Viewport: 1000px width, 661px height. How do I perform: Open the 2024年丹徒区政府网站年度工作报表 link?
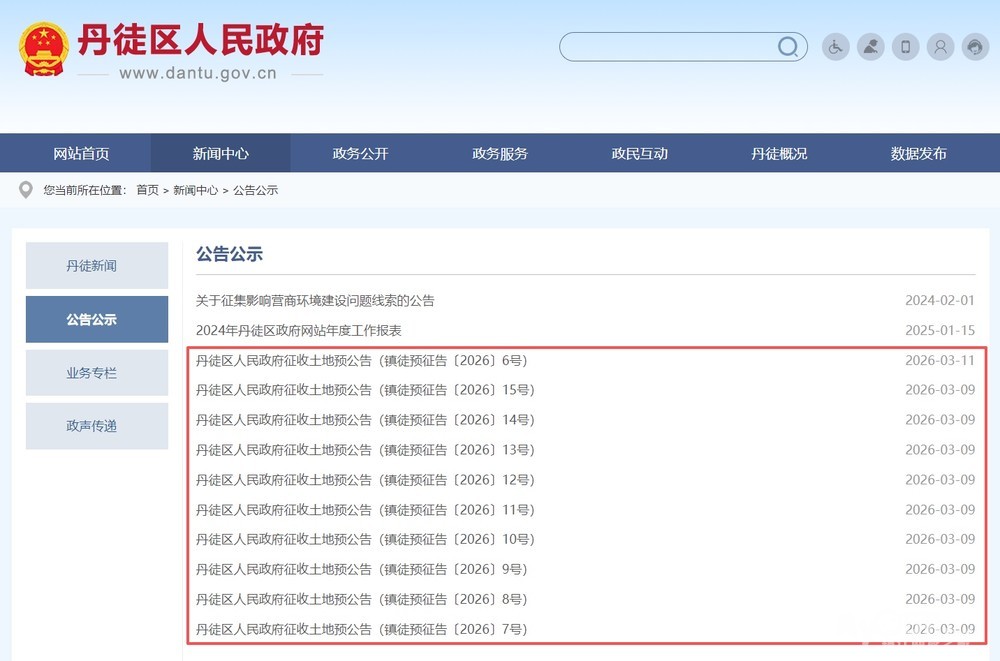tap(299, 331)
